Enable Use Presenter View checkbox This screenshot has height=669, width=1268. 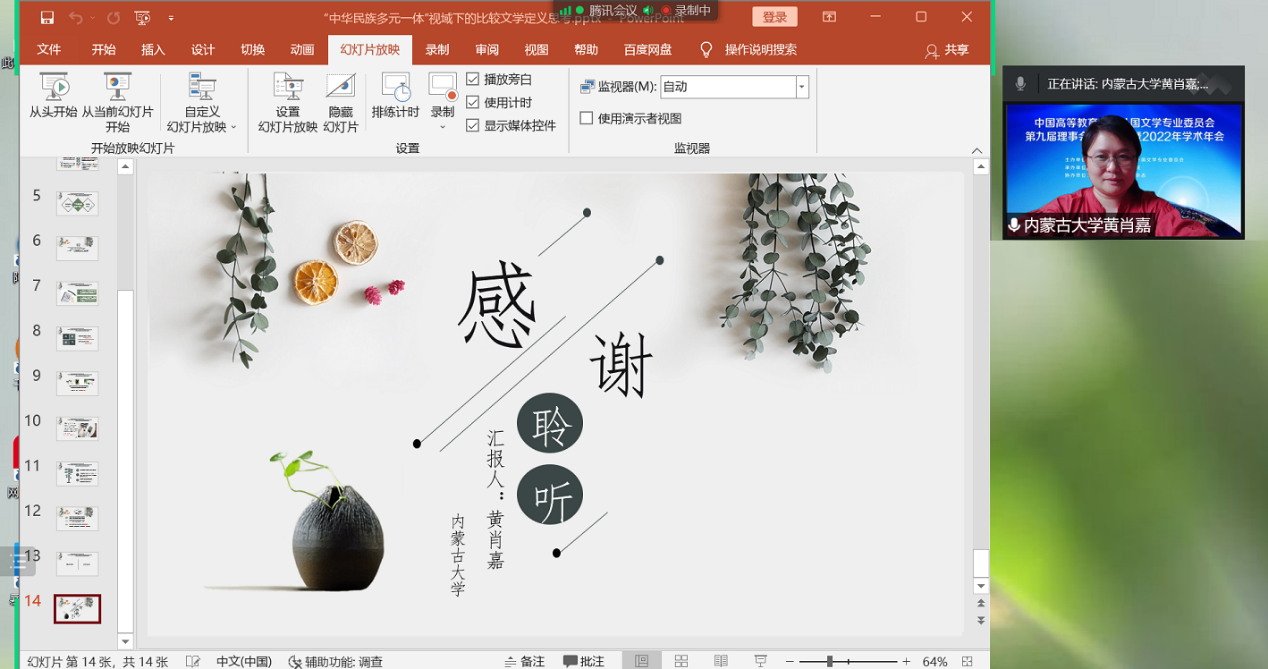(587, 118)
